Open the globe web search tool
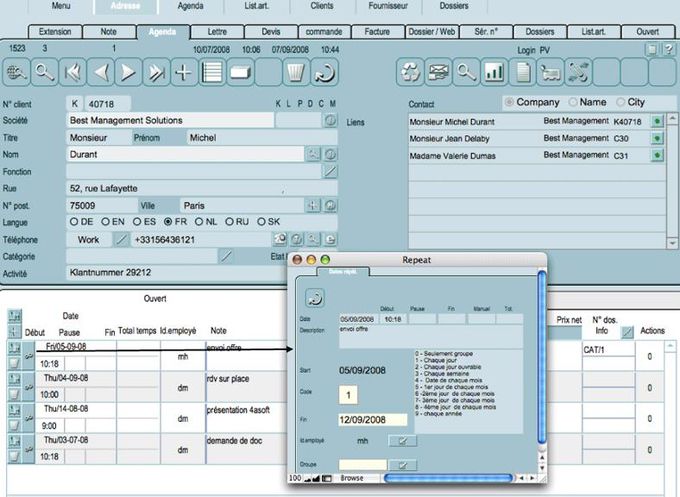Screen dimensions: 680x497 coord(16,72)
